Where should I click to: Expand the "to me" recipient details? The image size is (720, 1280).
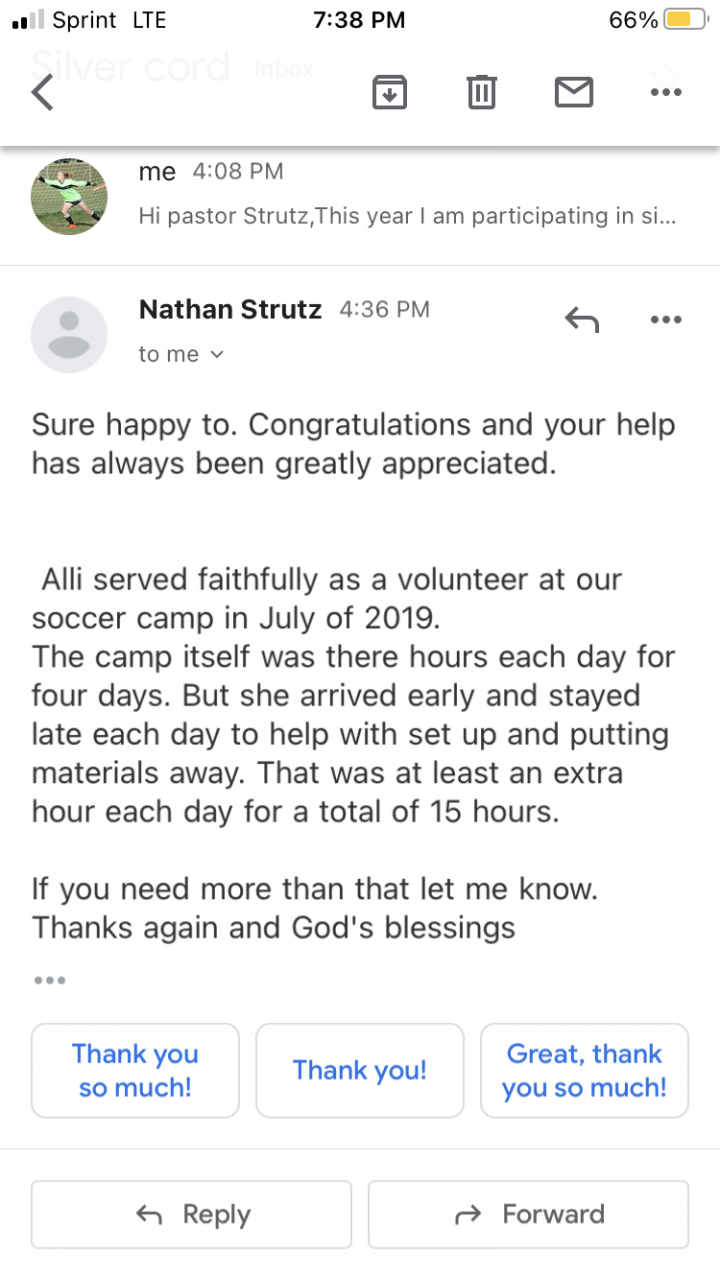point(181,354)
